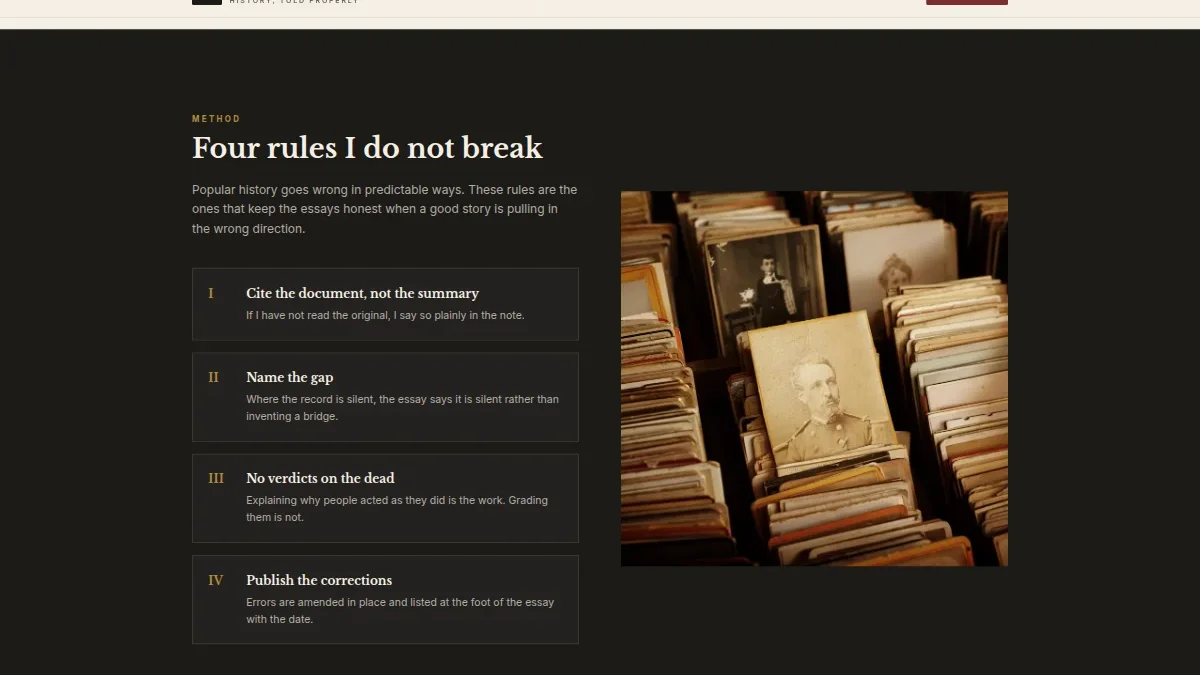This screenshot has height=675, width=1200.
Task: Open the 'No verdicts on the dead' card
Action: (385, 498)
